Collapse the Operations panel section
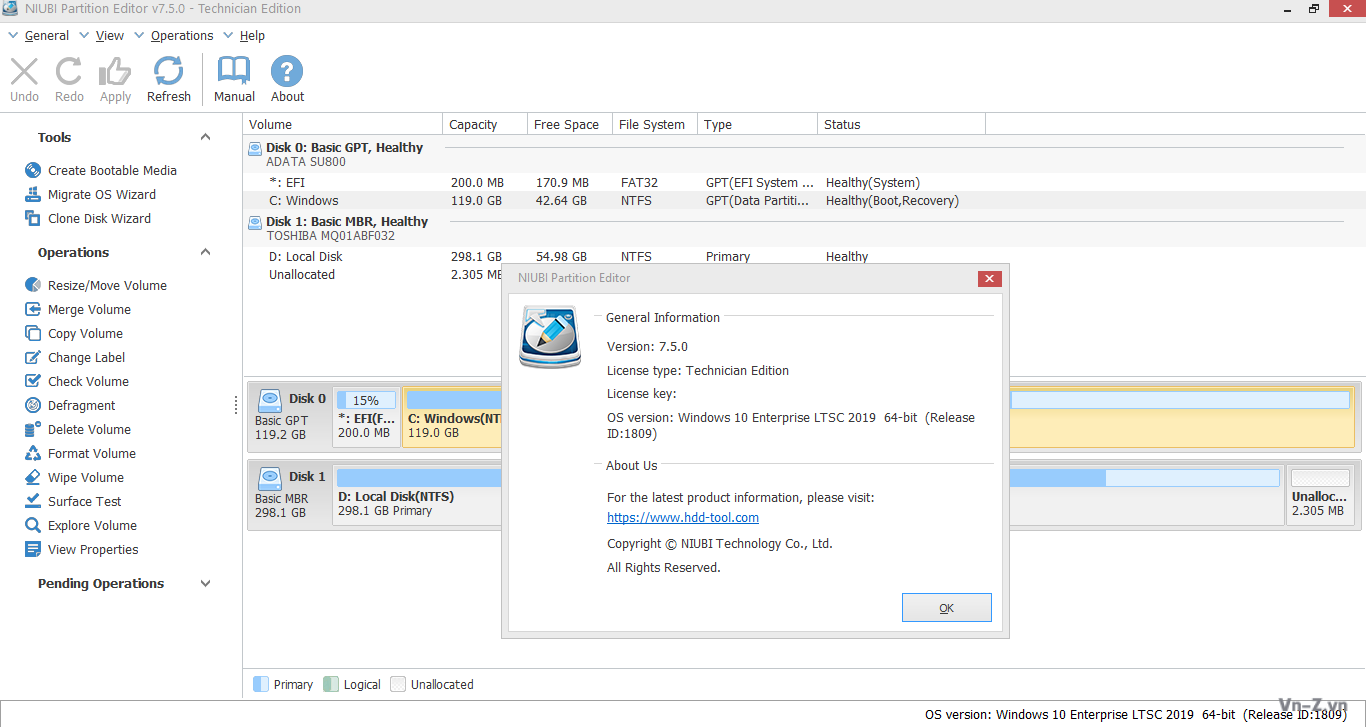This screenshot has height=727, width=1366. pyautogui.click(x=205, y=253)
